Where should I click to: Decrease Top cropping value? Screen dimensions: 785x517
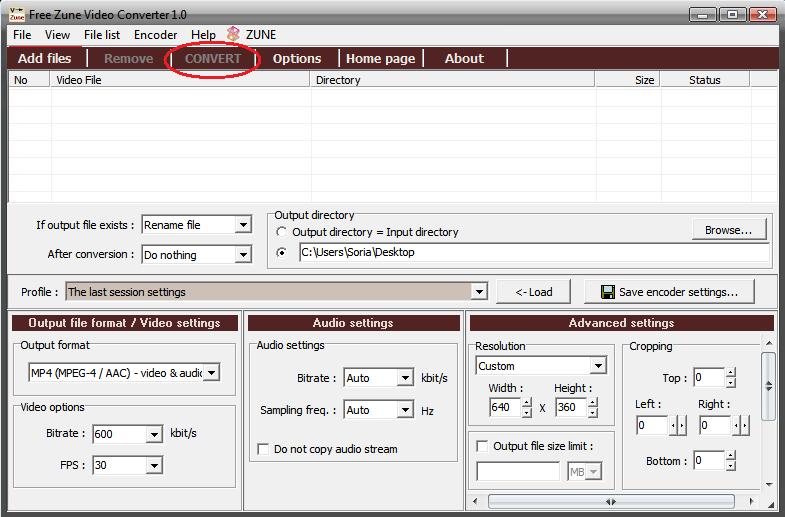tap(731, 382)
